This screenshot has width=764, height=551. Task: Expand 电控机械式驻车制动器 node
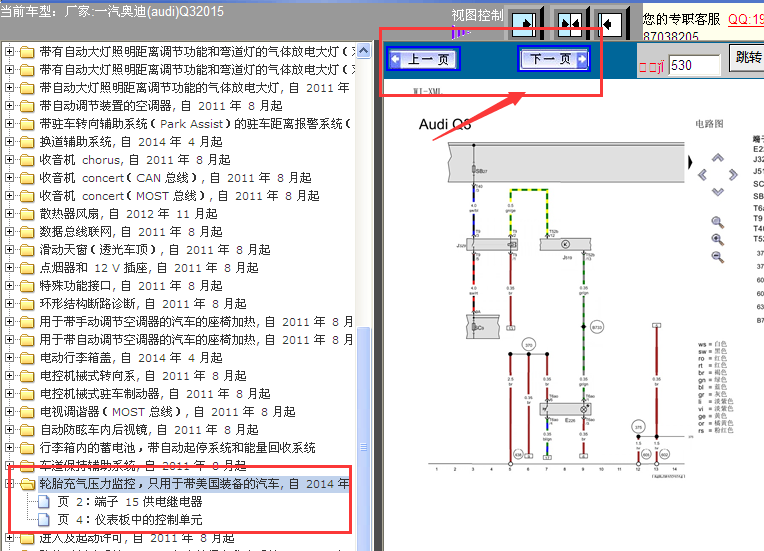pyautogui.click(x=9, y=394)
